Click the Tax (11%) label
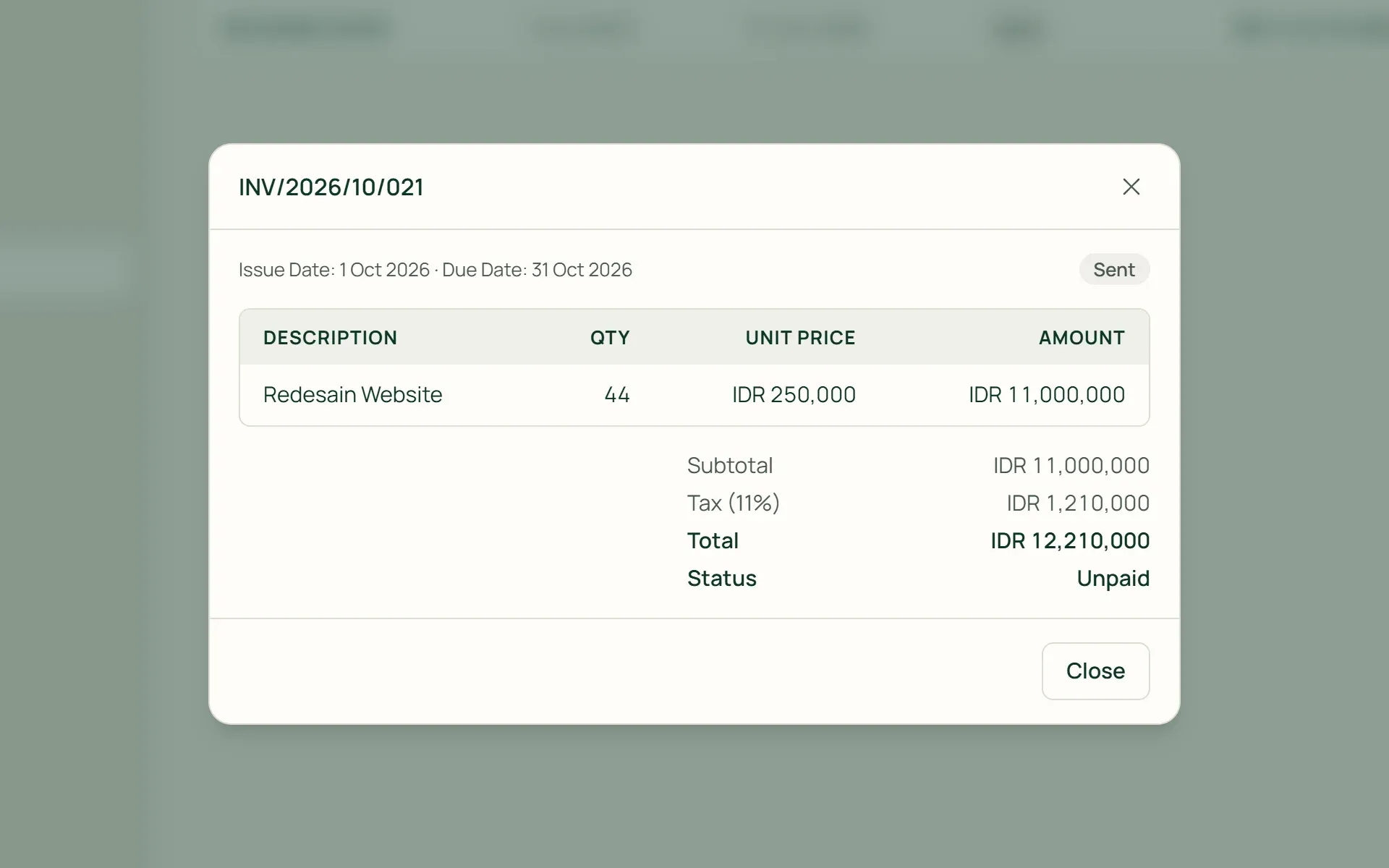1389x868 pixels. [734, 503]
